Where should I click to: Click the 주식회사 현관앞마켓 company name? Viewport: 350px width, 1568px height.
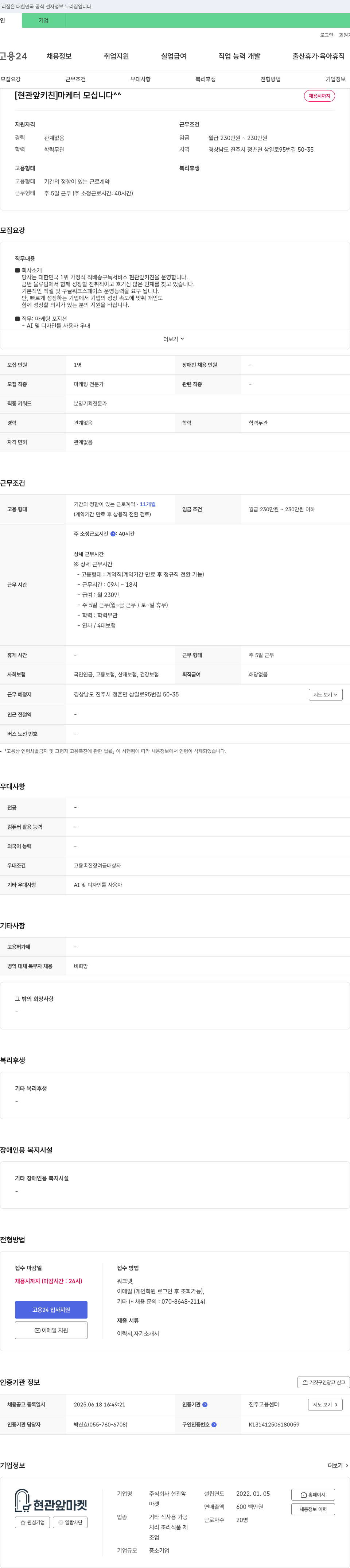click(x=168, y=1499)
